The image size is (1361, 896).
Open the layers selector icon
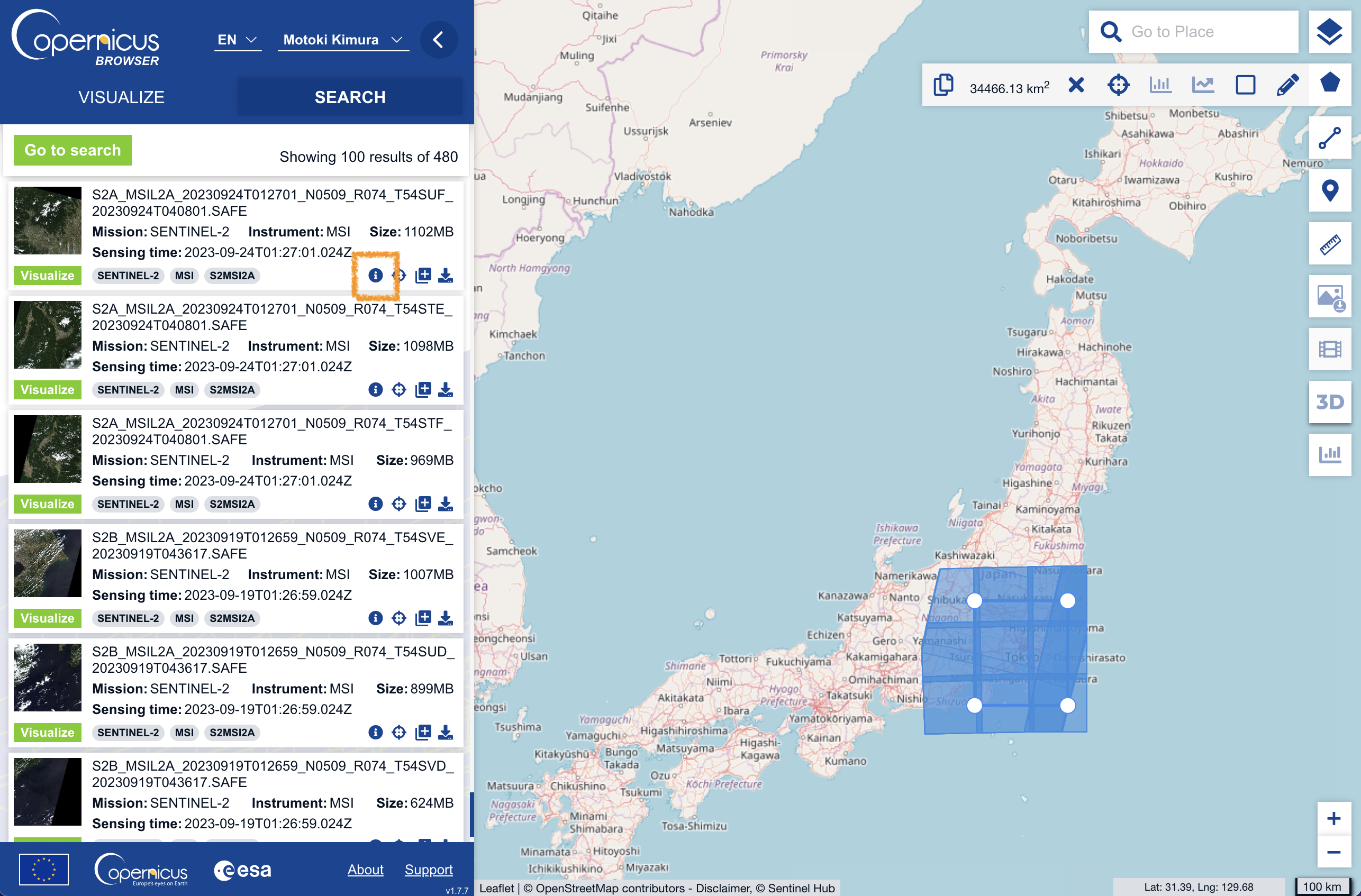coord(1329,31)
